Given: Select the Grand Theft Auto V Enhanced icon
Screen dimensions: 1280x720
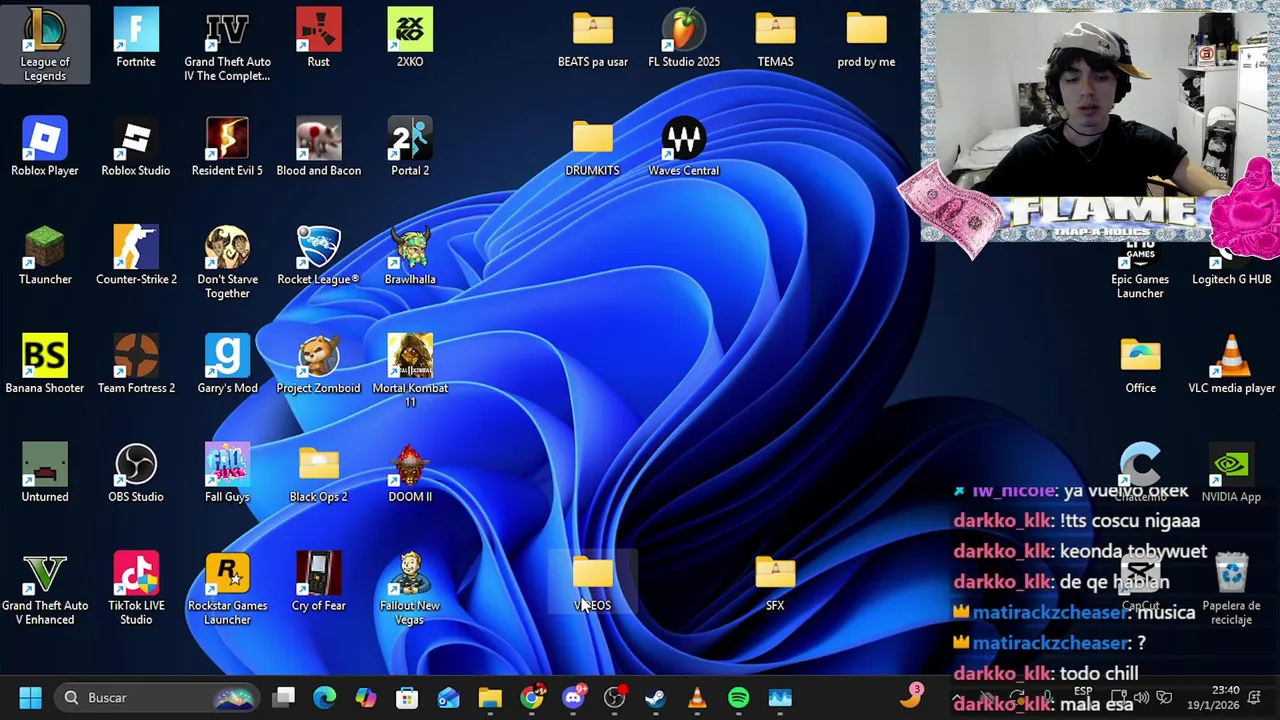Looking at the screenshot, I should (45, 588).
